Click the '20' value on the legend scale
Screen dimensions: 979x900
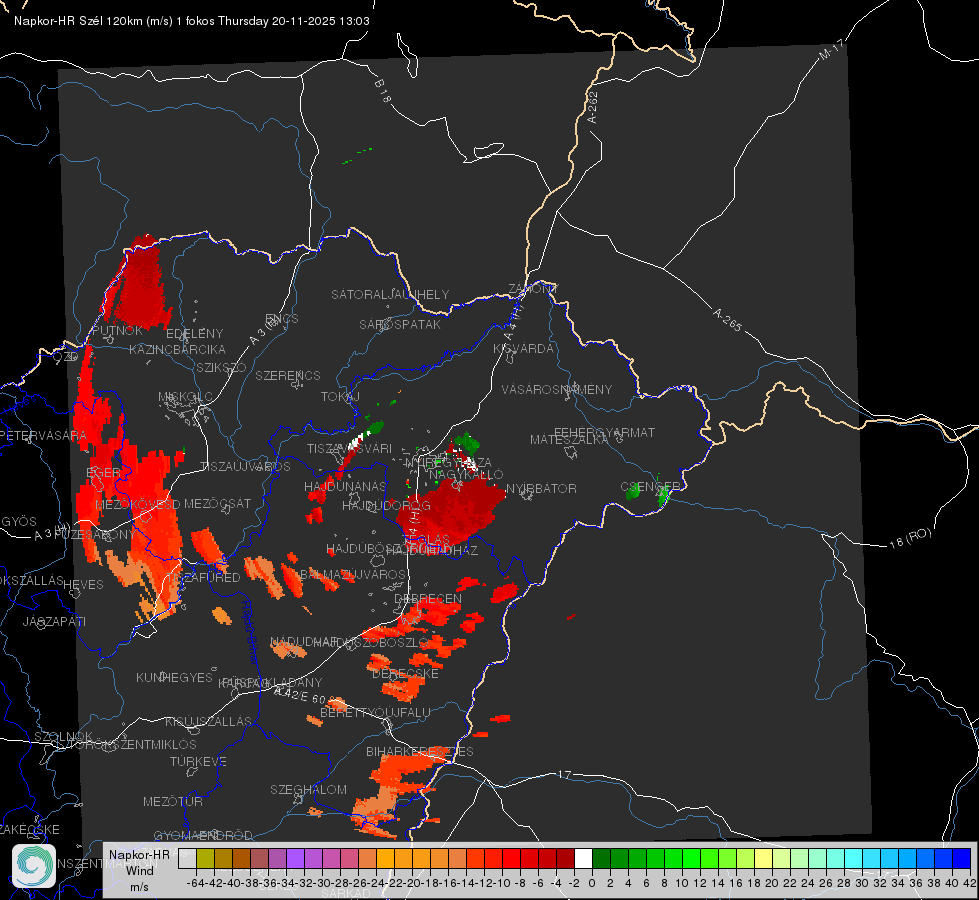(x=771, y=883)
